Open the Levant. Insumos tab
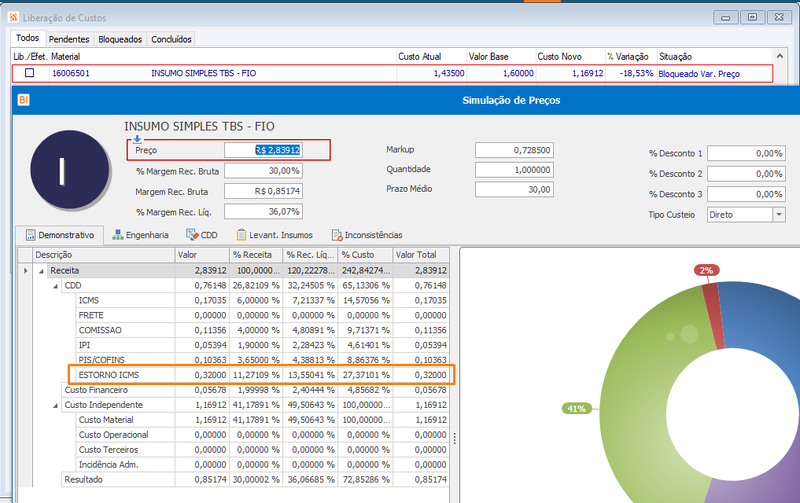 click(274, 235)
